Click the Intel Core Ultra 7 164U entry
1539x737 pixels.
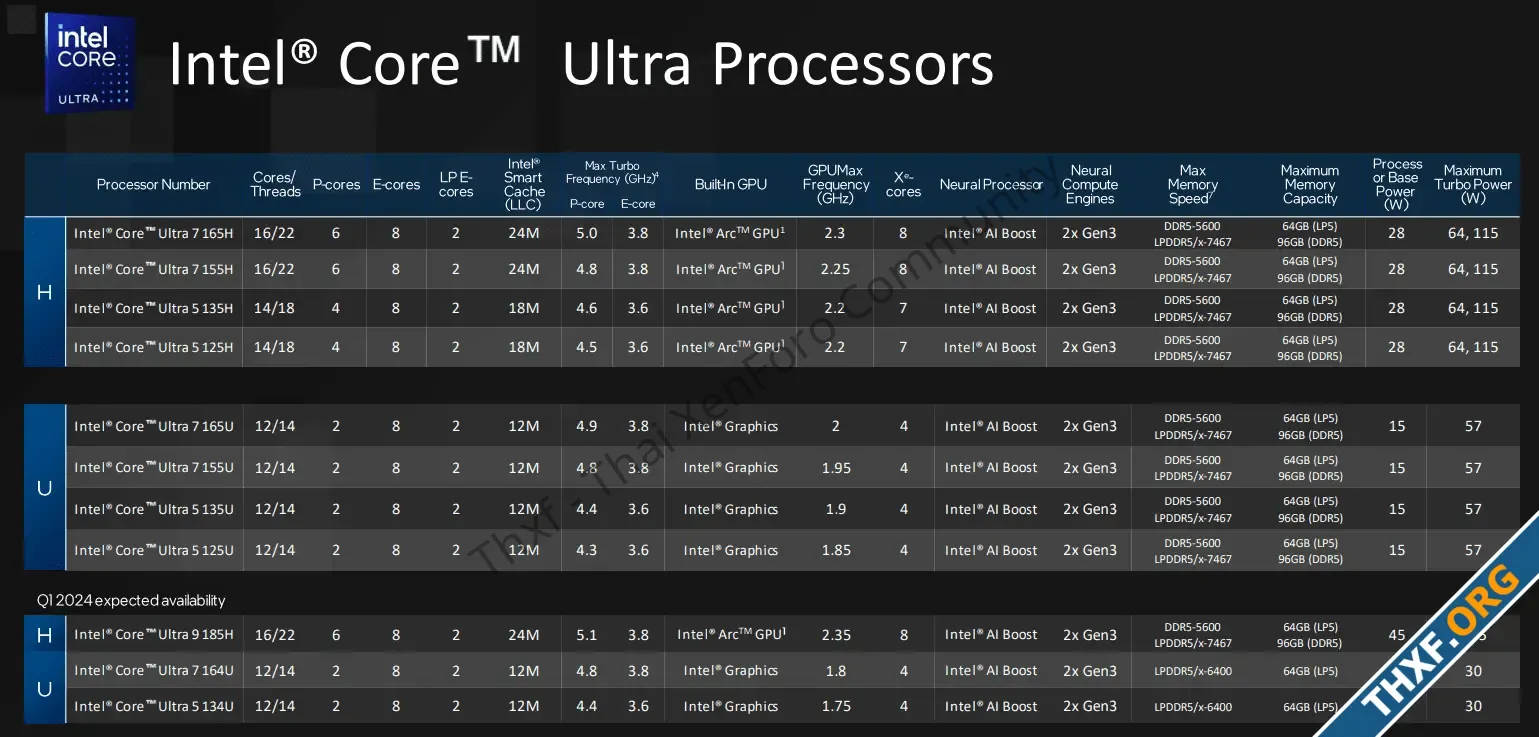click(153, 670)
